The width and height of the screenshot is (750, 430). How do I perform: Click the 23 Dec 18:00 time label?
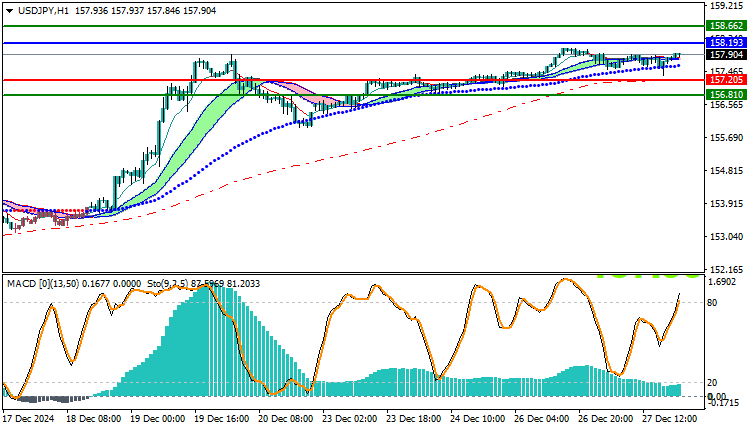pyautogui.click(x=414, y=419)
